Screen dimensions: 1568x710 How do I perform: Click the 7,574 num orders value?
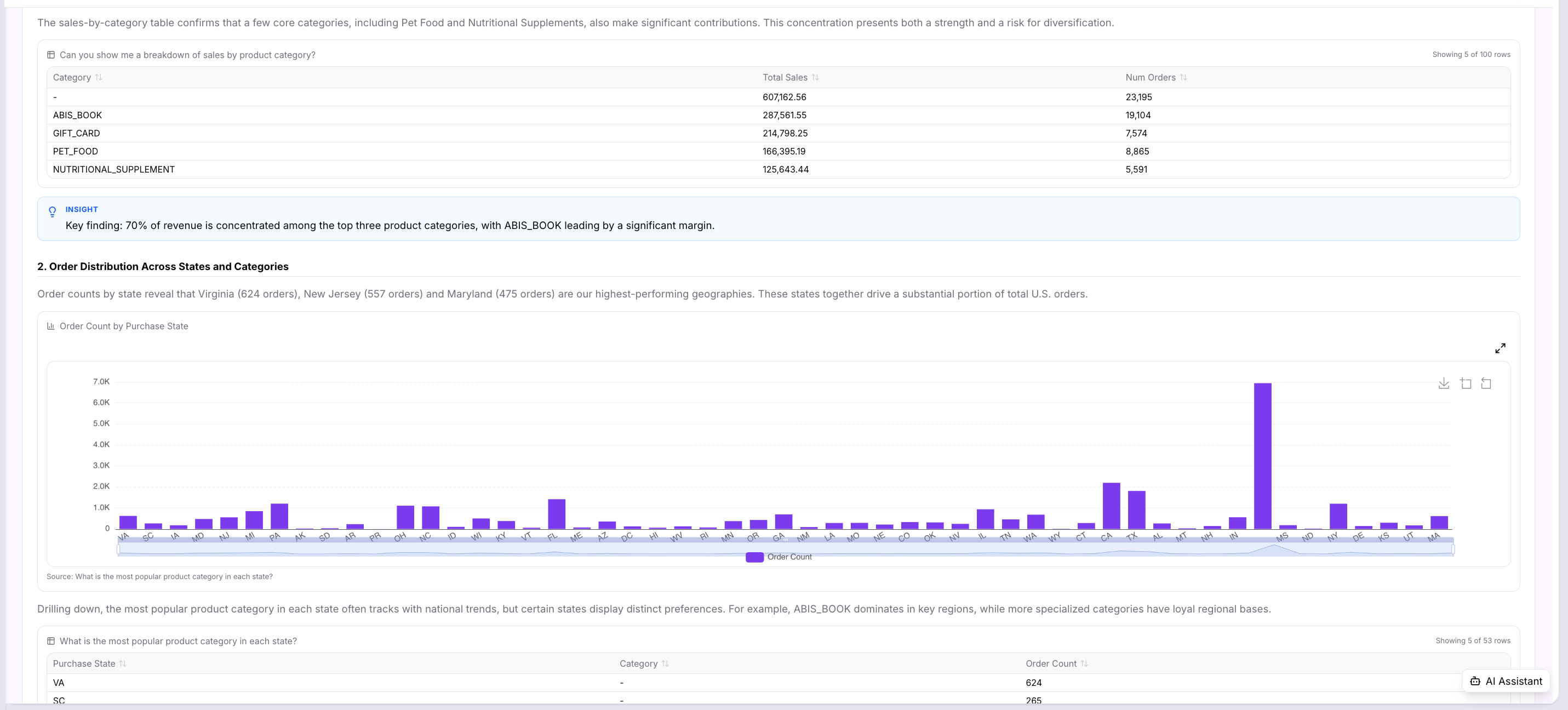[1136, 133]
